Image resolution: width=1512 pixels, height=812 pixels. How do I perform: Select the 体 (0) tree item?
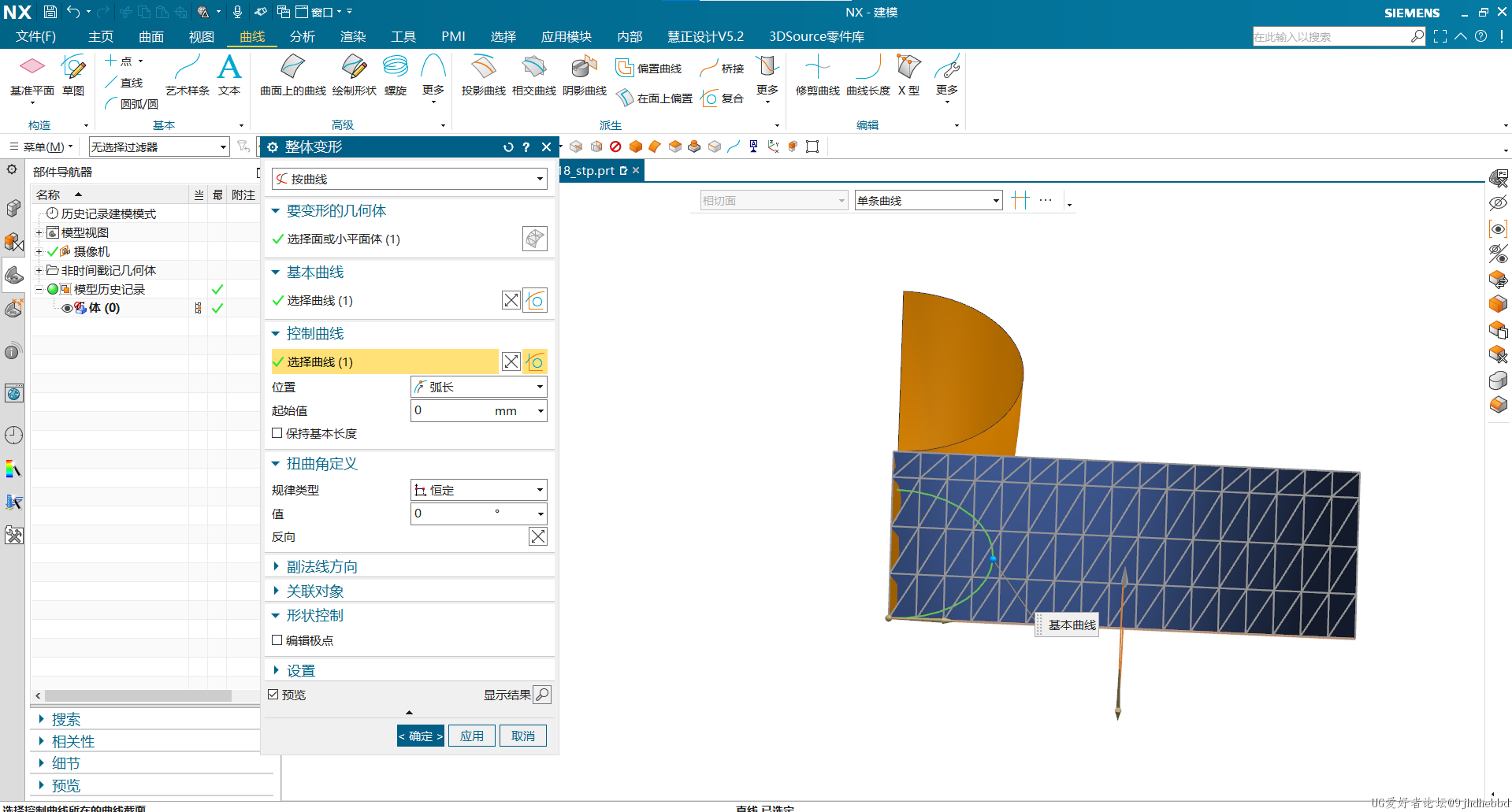tap(104, 308)
